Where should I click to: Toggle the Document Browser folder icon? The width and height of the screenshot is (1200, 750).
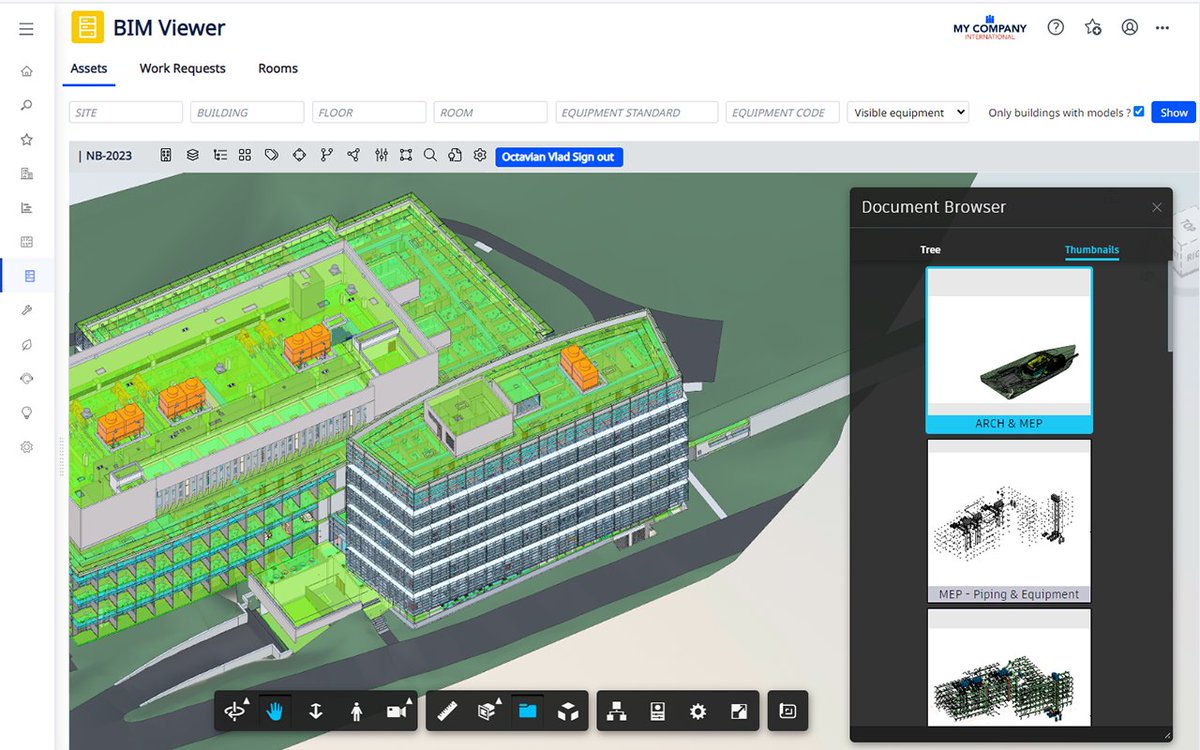(528, 711)
